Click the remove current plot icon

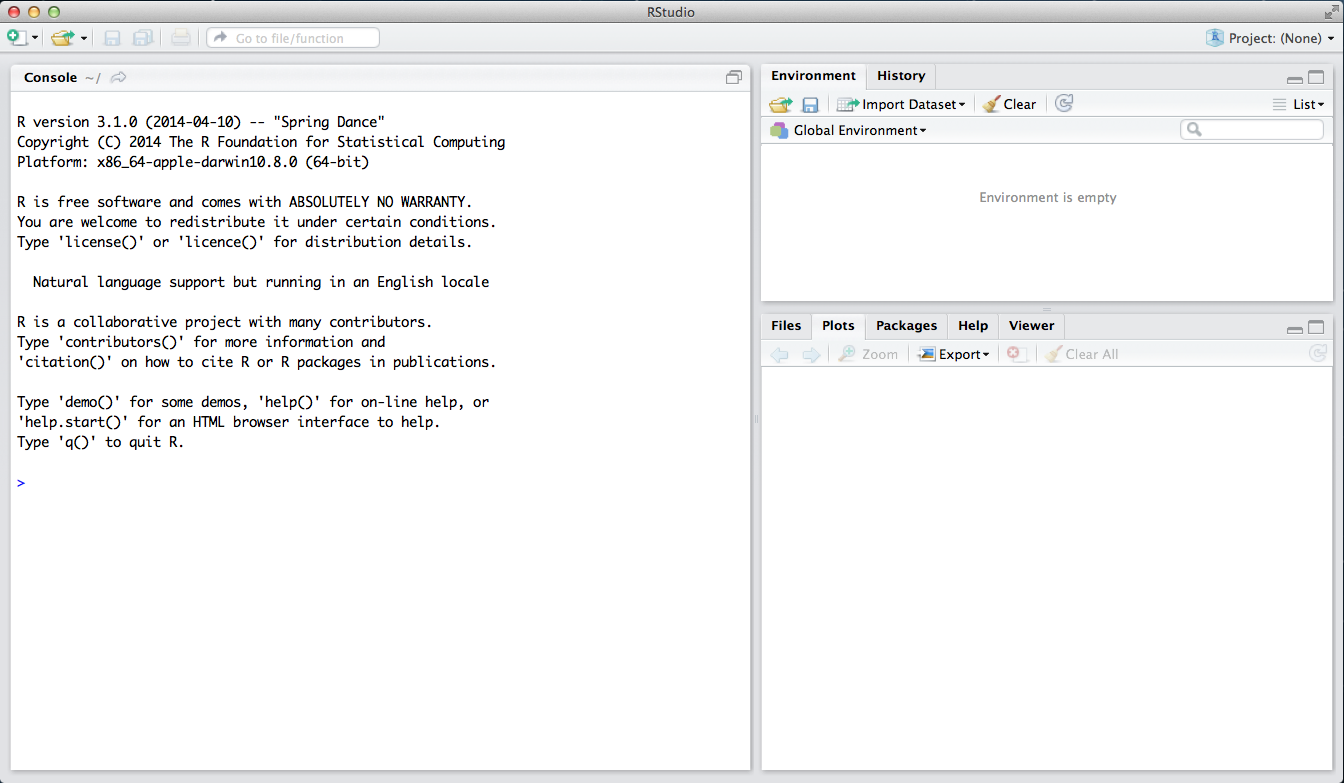coord(1017,354)
